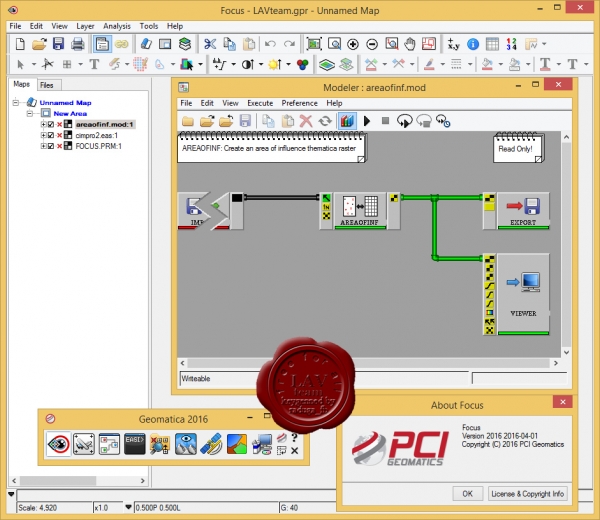Click the satellite icon in Geomatica 2016 toolbar

click(x=211, y=444)
